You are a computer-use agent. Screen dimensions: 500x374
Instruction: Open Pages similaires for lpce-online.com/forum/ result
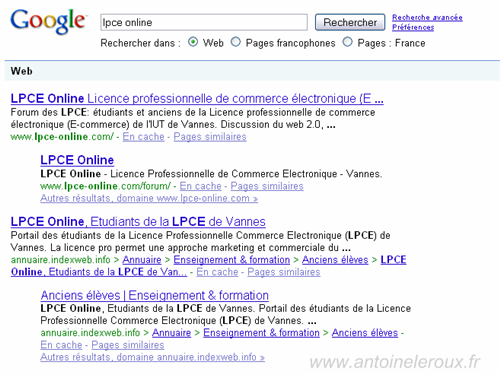pos(267,186)
